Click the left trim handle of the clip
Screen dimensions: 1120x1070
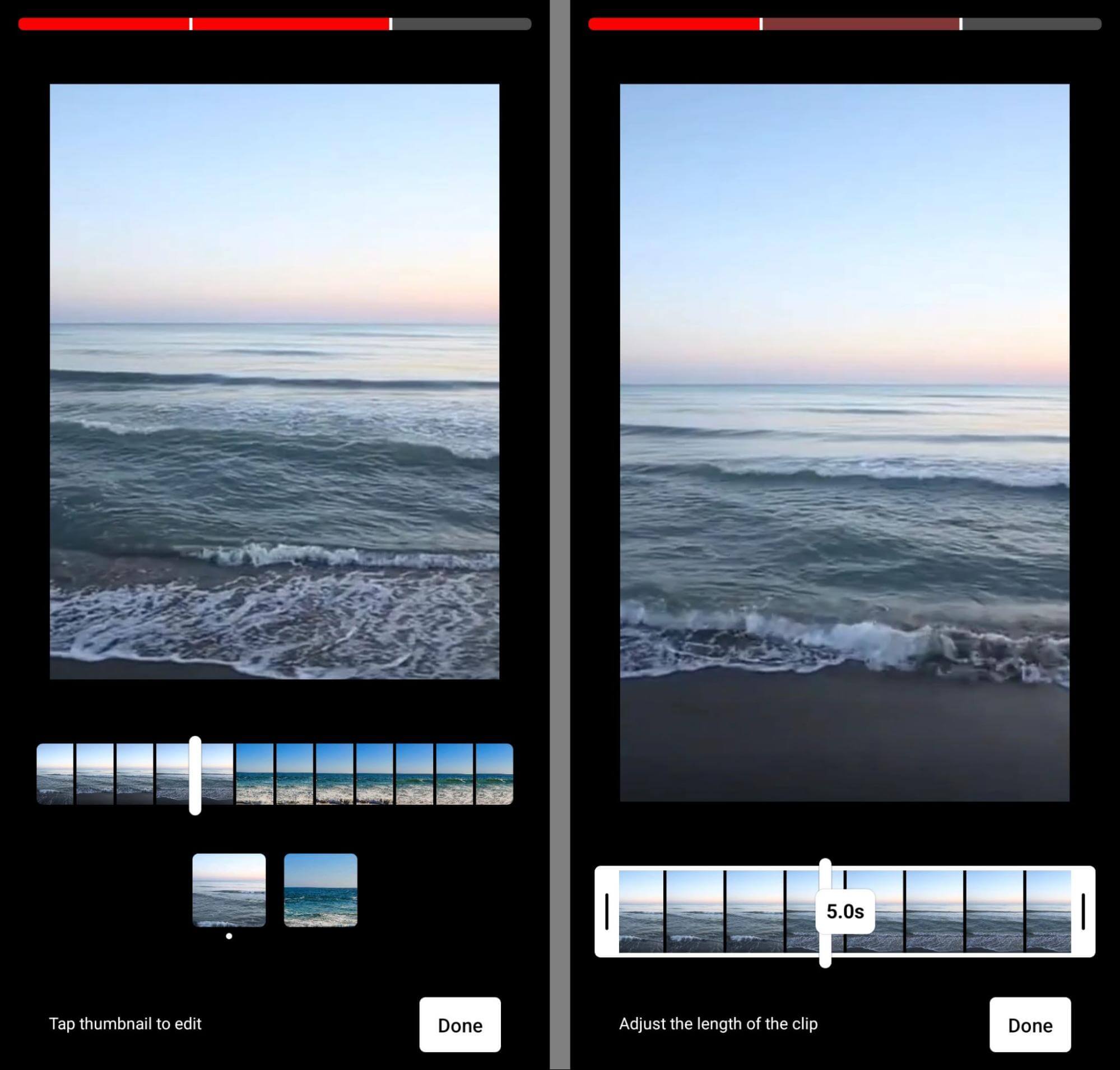coord(607,911)
